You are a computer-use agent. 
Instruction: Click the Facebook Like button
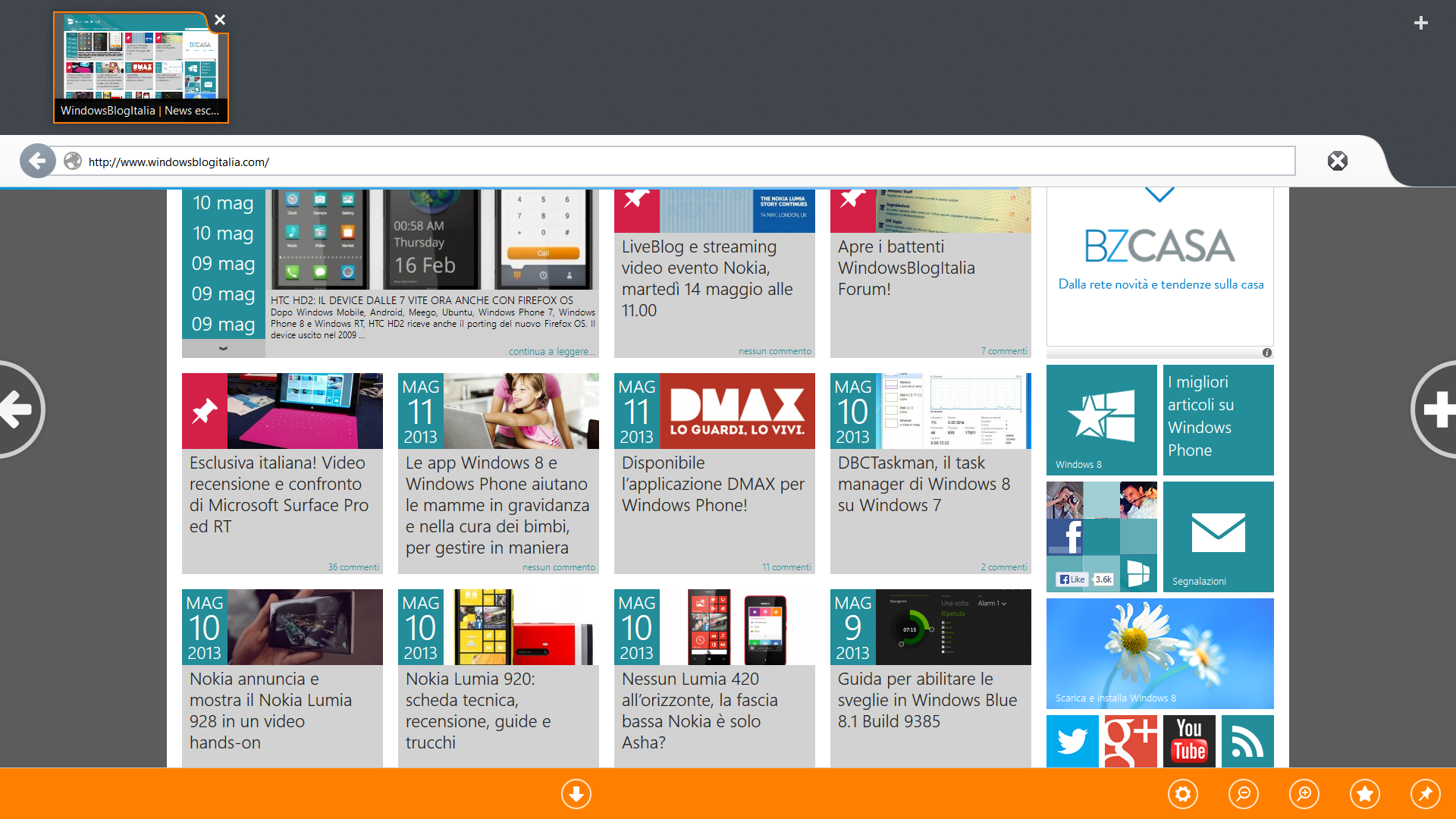1072,579
